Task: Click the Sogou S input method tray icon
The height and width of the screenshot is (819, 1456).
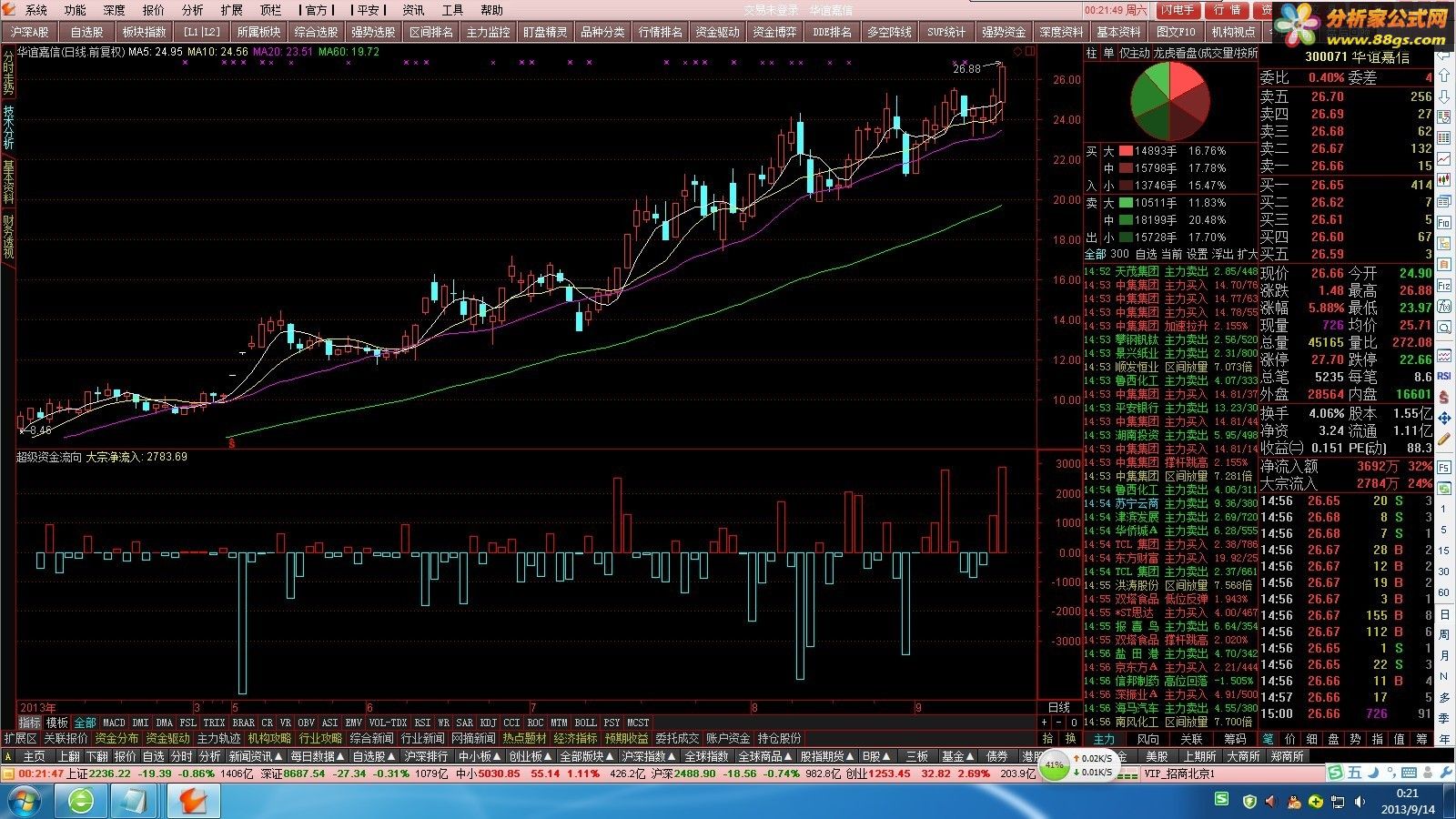Action: click(x=1221, y=800)
